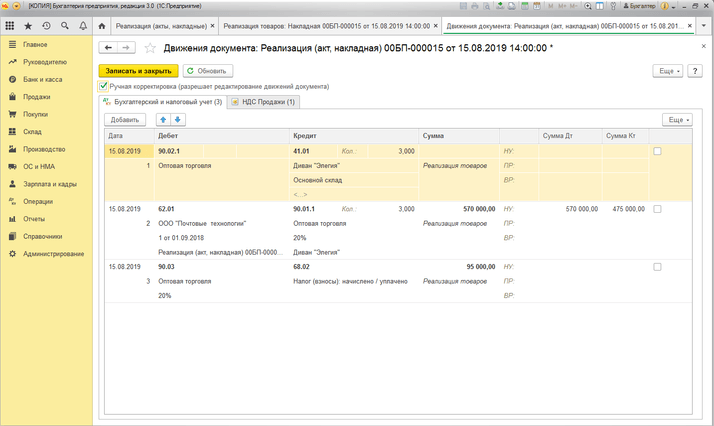Click the search magnifier icon
The height and width of the screenshot is (426, 714).
(65, 25)
